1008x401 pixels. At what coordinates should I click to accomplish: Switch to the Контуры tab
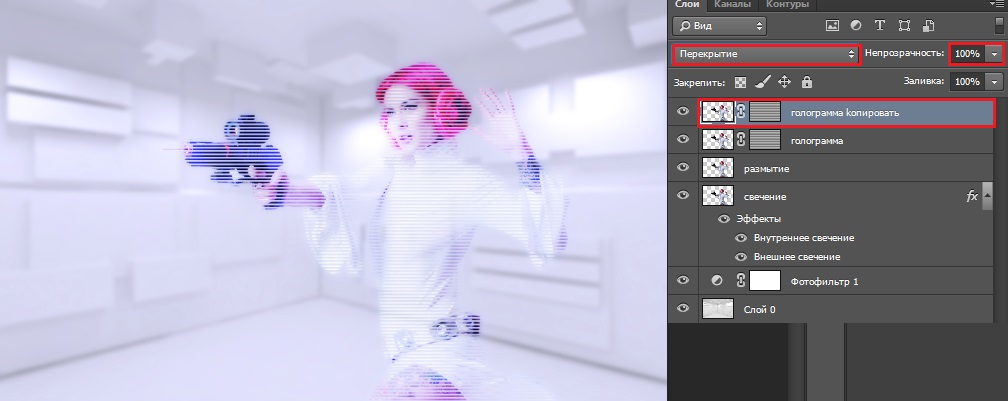(787, 4)
